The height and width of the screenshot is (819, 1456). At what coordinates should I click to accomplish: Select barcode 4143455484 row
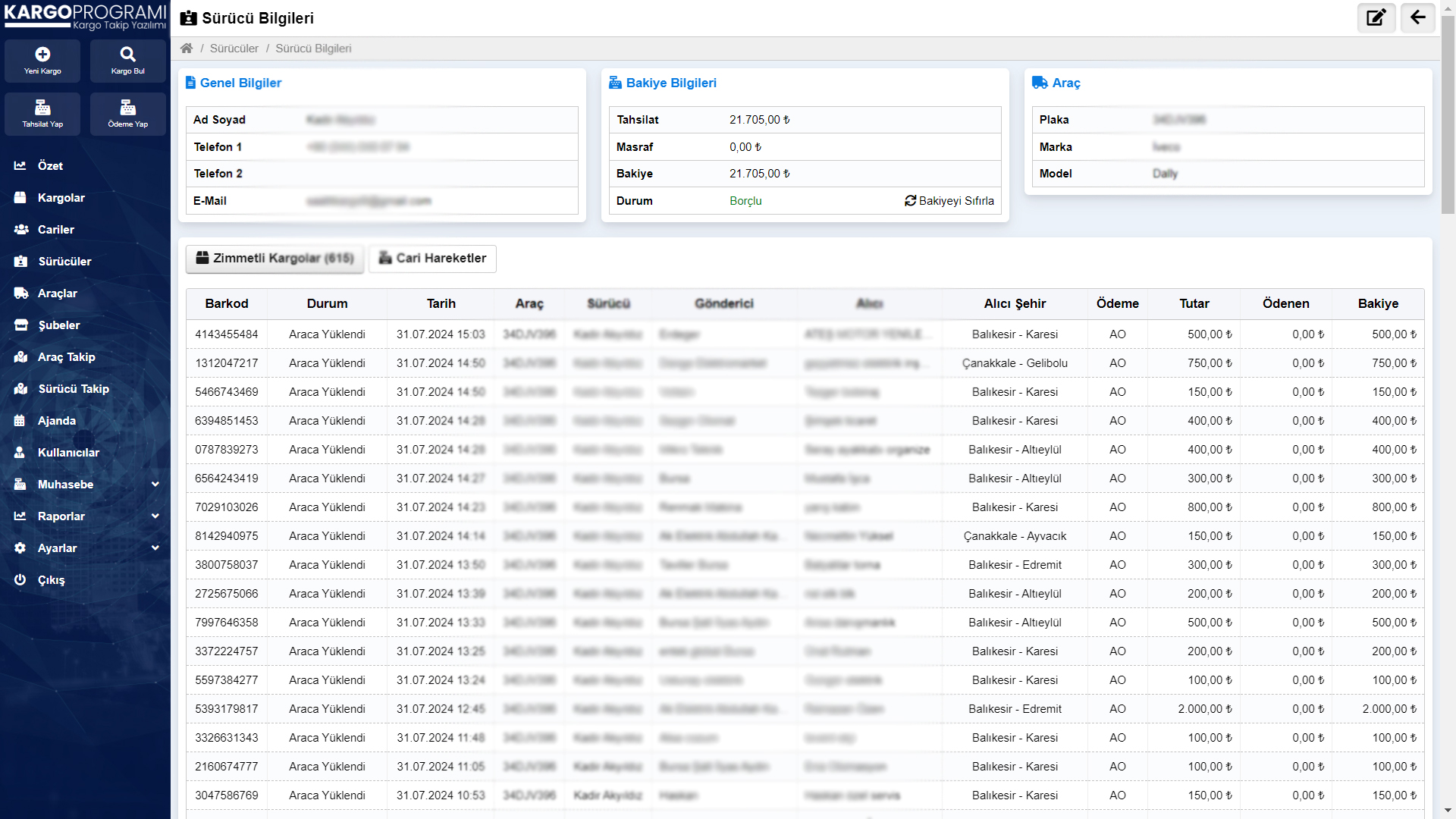pyautogui.click(x=805, y=334)
